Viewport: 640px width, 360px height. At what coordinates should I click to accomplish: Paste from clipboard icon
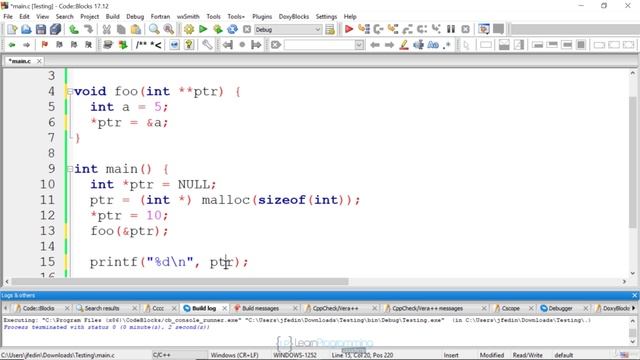click(136, 29)
